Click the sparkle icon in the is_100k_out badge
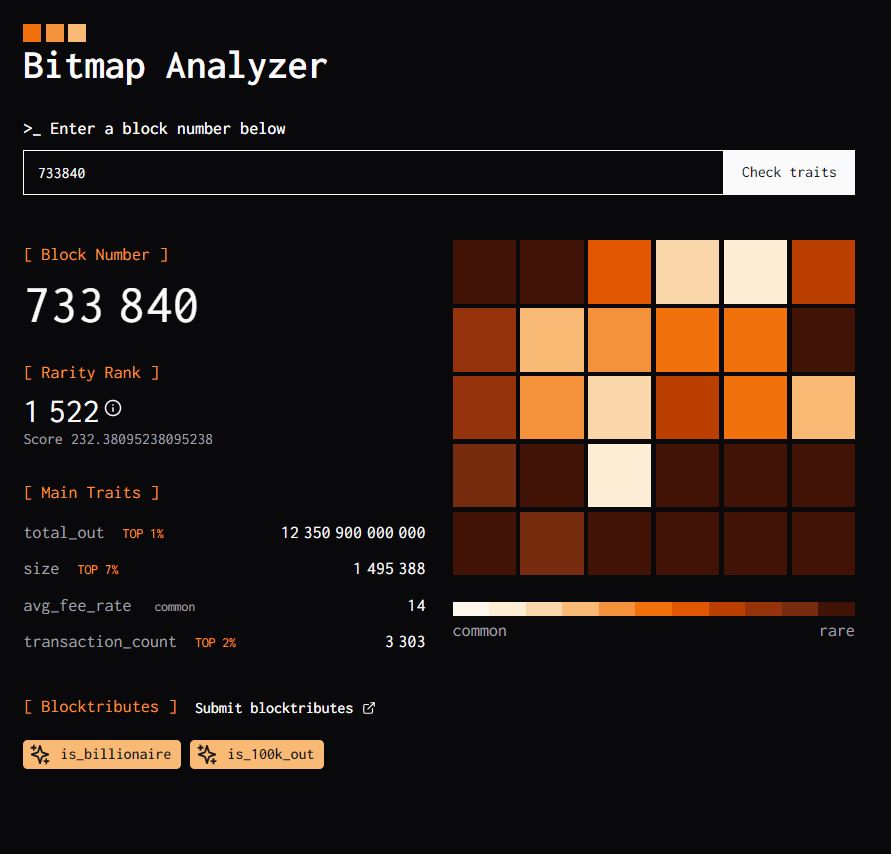This screenshot has height=854, width=891. (207, 755)
